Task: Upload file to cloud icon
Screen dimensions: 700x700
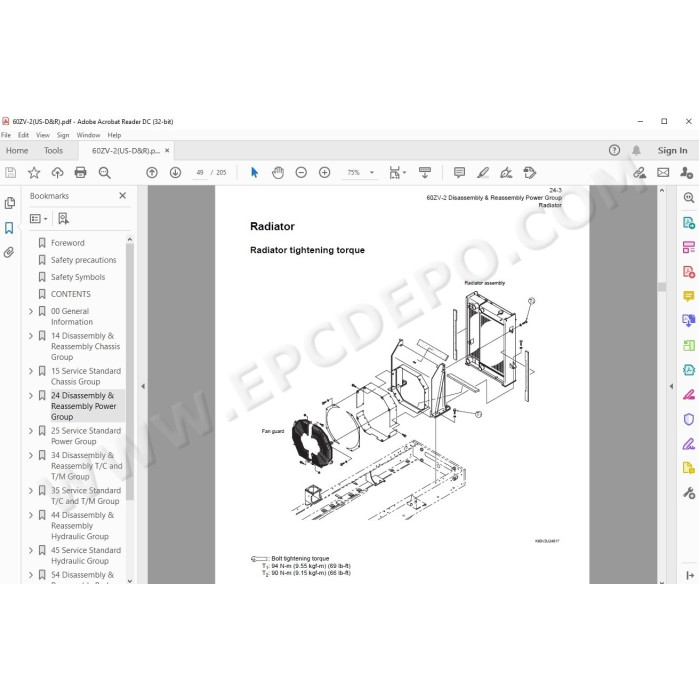Action: pyautogui.click(x=57, y=173)
